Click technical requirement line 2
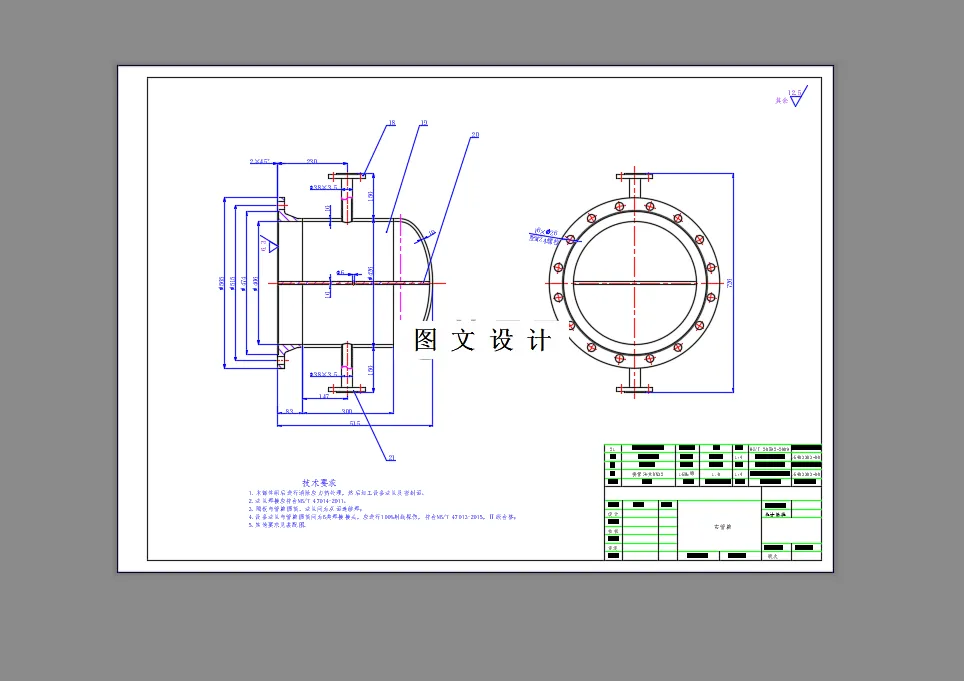This screenshot has width=964, height=681. [x=297, y=501]
